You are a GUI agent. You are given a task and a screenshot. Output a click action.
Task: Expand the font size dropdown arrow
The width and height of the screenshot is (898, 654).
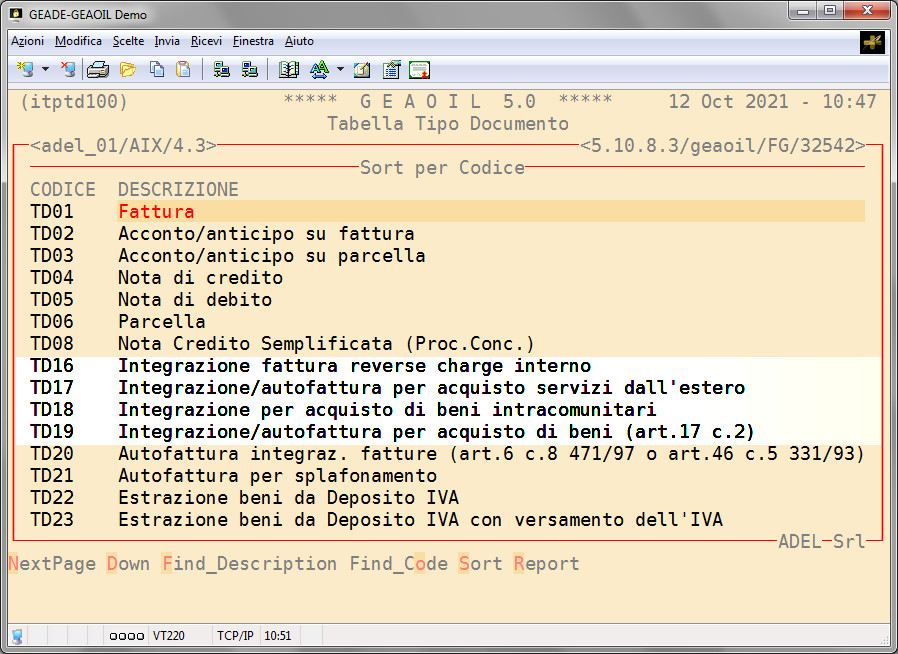[x=340, y=70]
